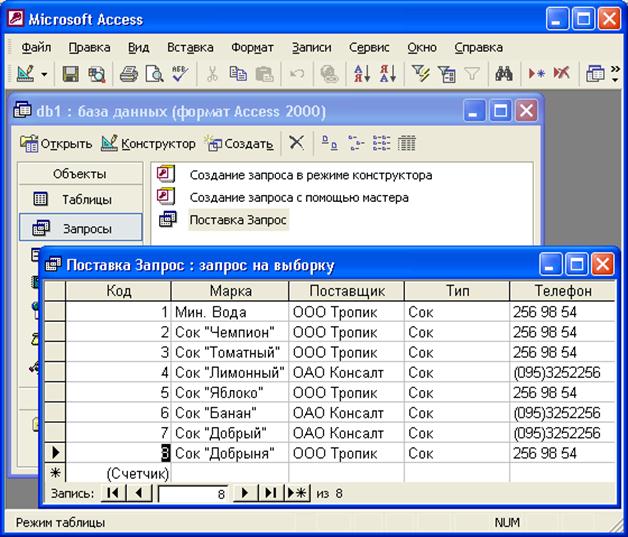Click Открыть button in db1 window
The image size is (628, 537).
click(x=56, y=143)
